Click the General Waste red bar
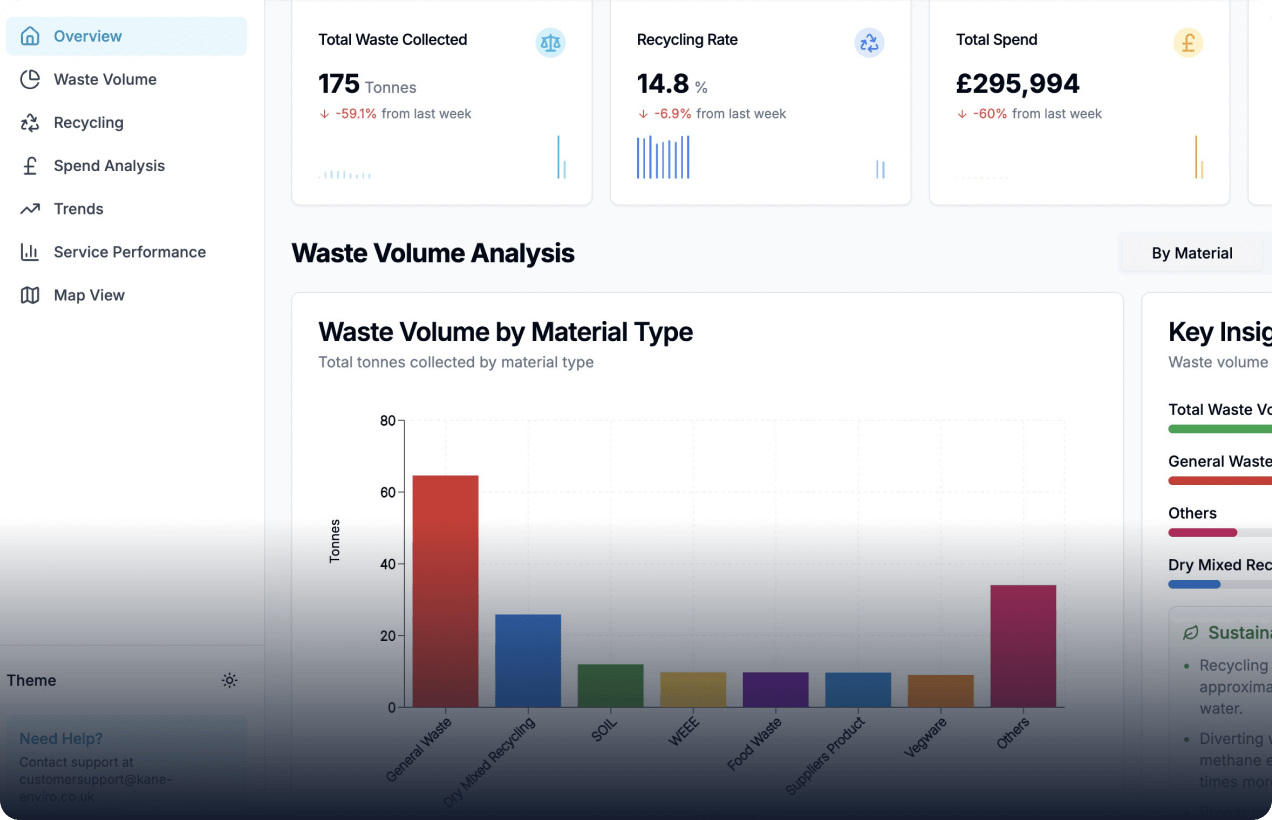Image resolution: width=1272 pixels, height=820 pixels. [x=446, y=591]
